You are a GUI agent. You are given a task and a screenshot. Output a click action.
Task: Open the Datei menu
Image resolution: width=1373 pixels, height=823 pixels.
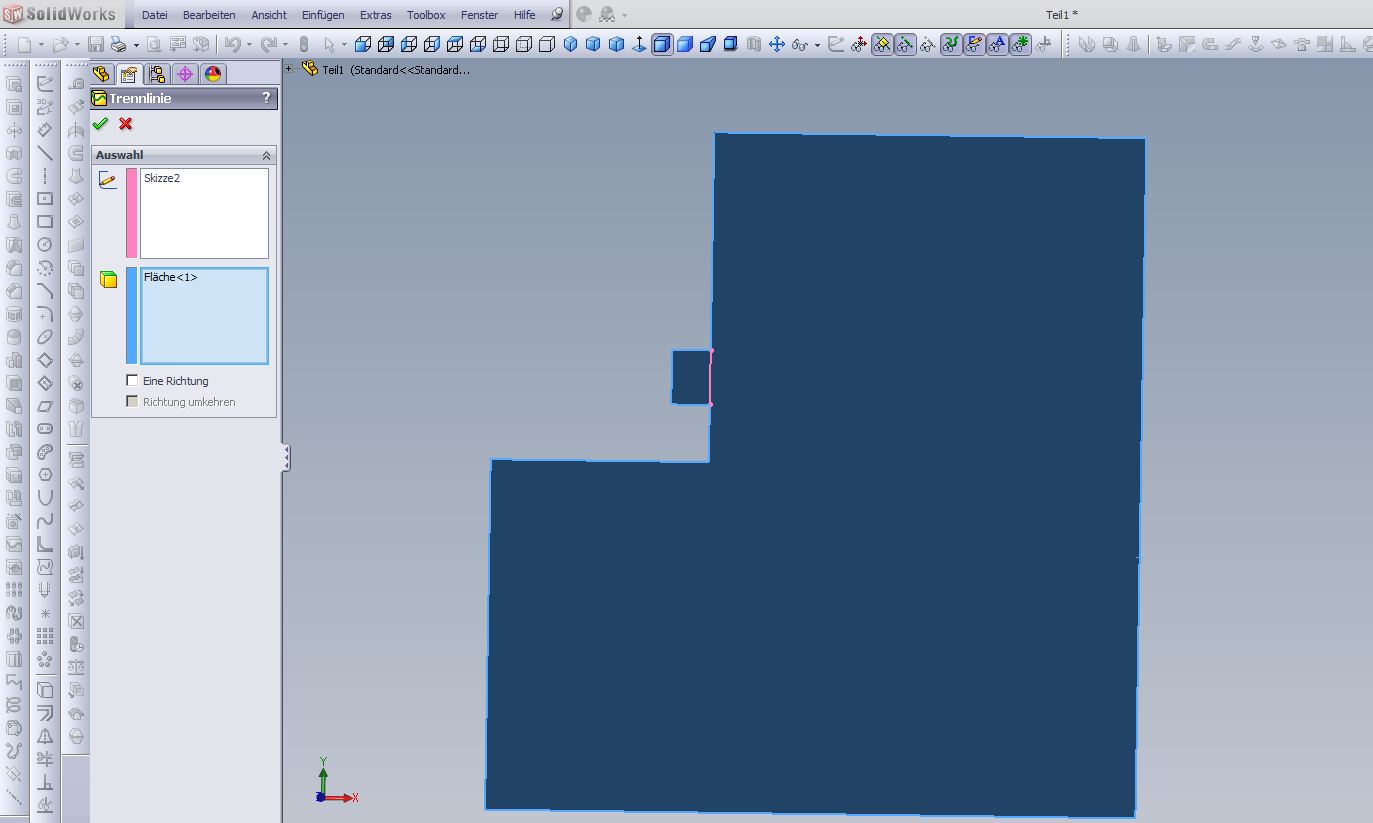click(155, 15)
